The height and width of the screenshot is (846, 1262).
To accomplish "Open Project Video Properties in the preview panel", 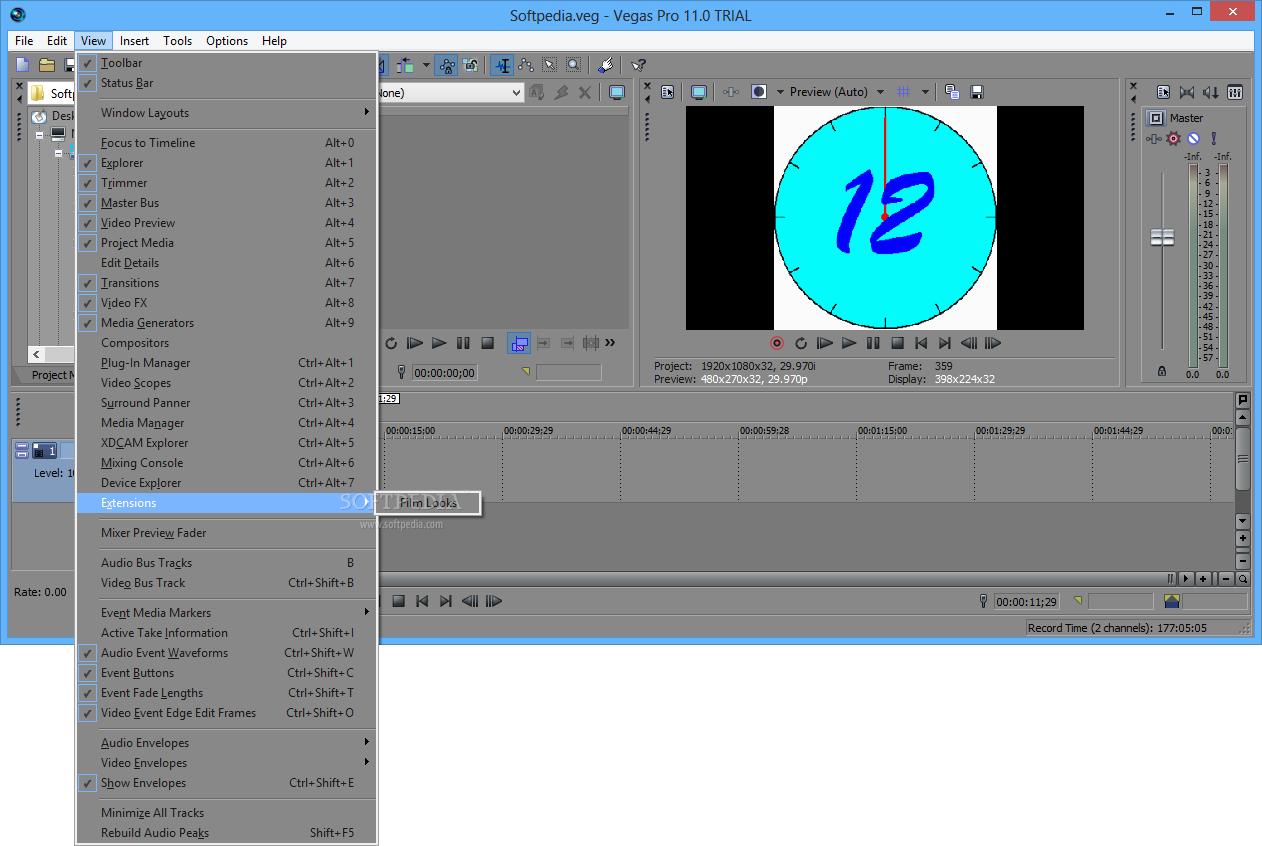I will point(667,92).
